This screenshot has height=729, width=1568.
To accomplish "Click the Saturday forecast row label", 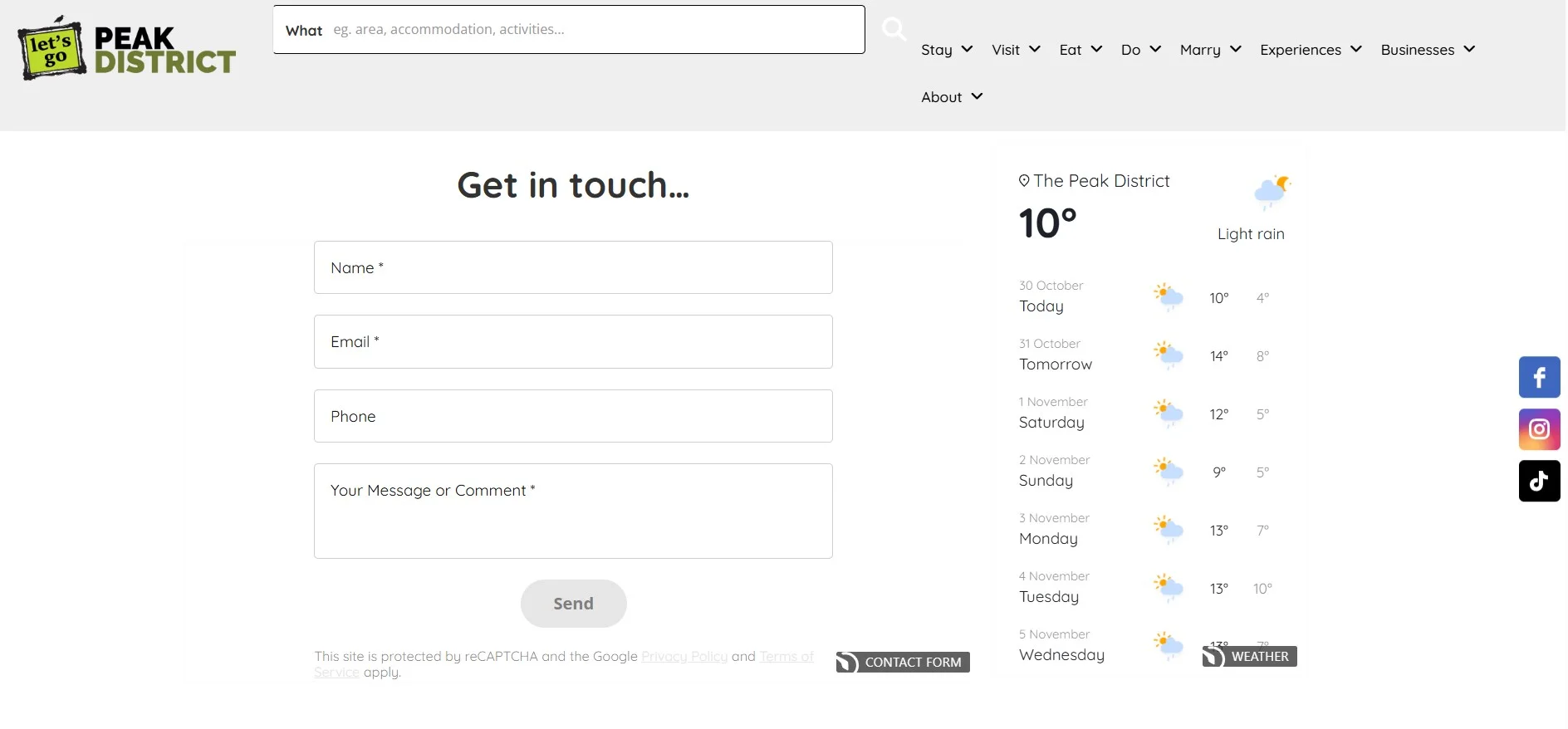I will [x=1051, y=423].
